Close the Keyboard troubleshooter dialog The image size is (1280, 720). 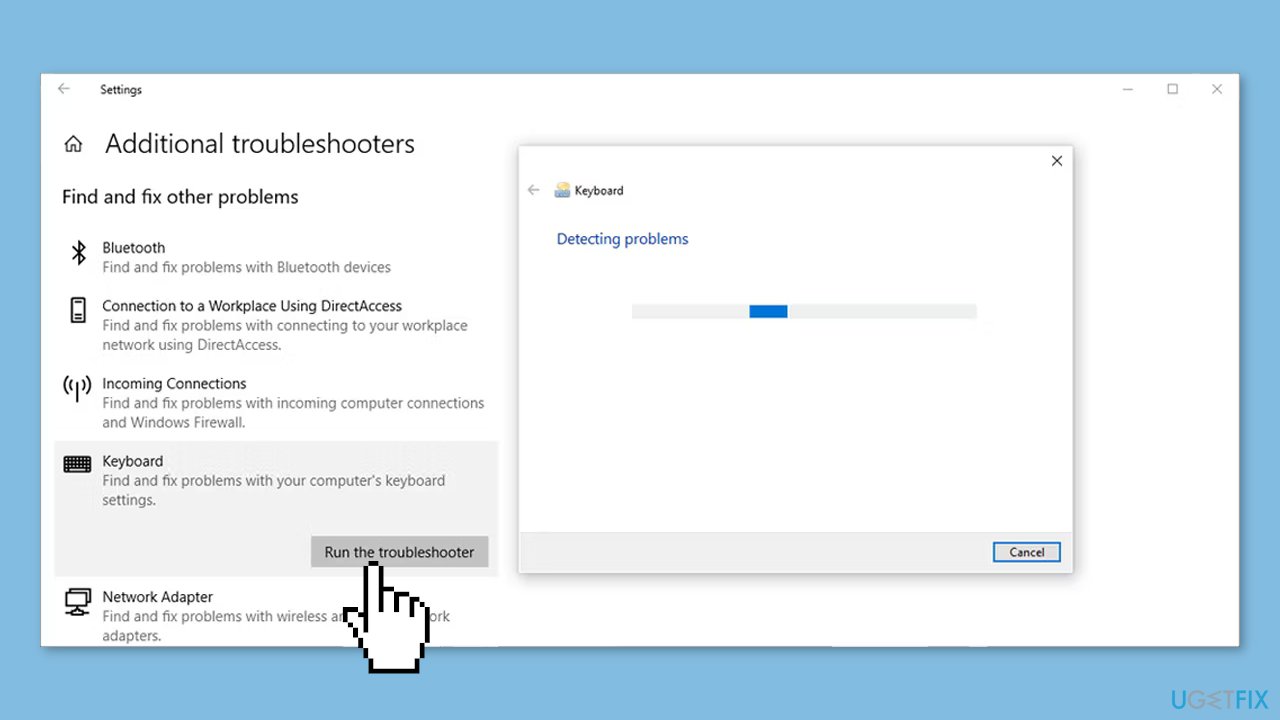[x=1056, y=160]
